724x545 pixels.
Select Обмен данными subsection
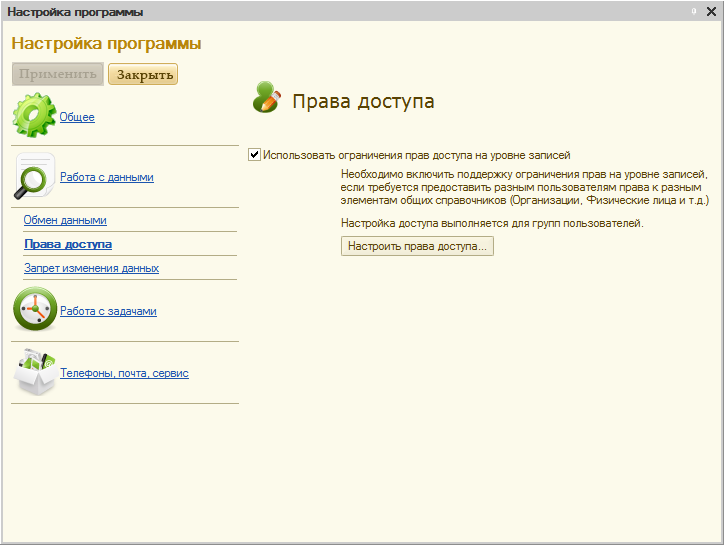point(65,220)
